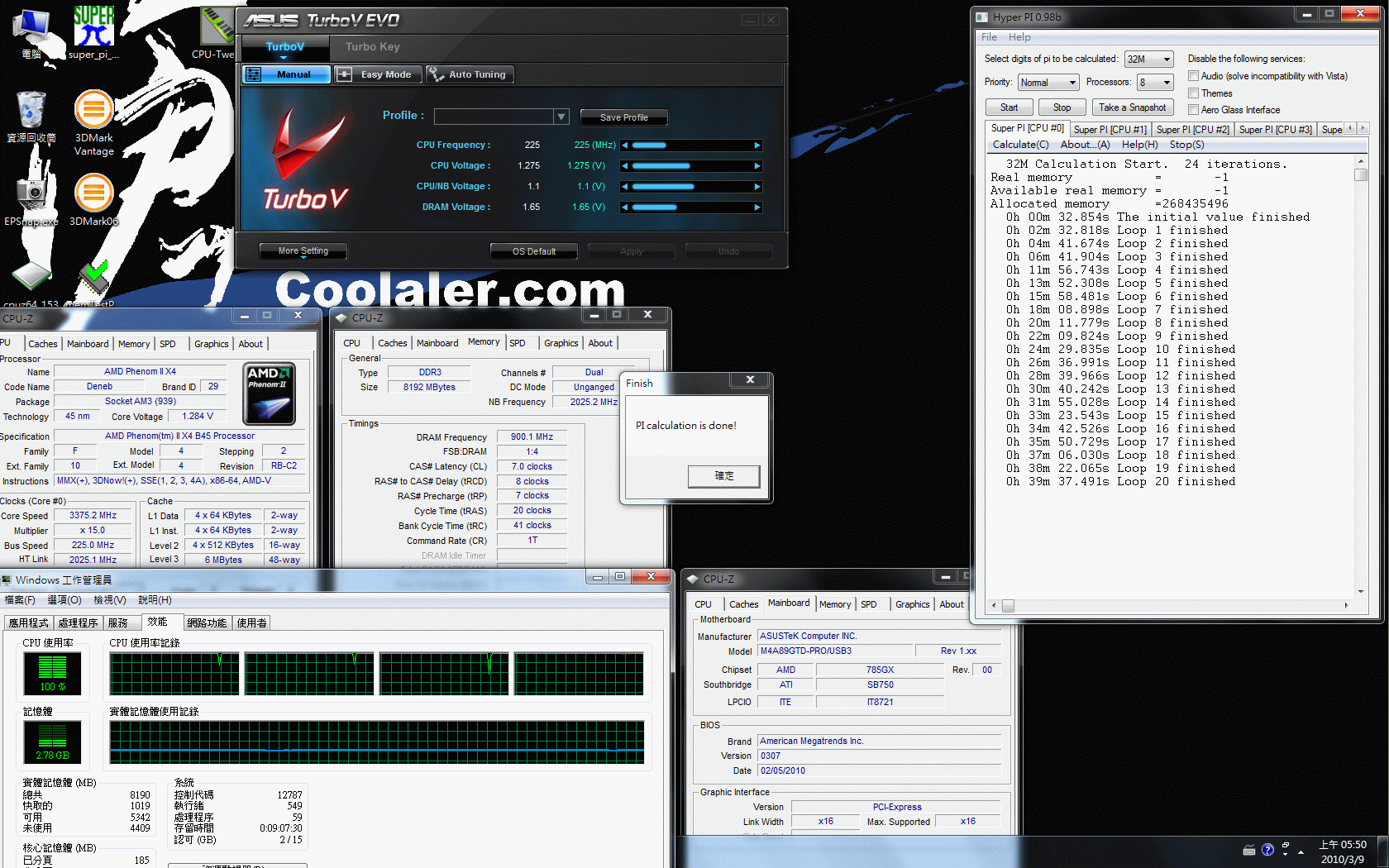The height and width of the screenshot is (868, 1389).
Task: Open the Processors count dropdown
Action: pos(1155,83)
